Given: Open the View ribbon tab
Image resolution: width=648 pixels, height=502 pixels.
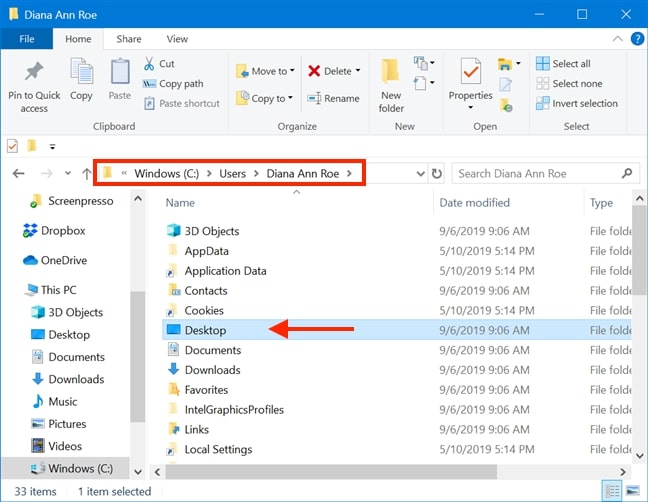Looking at the screenshot, I should pyautogui.click(x=177, y=39).
